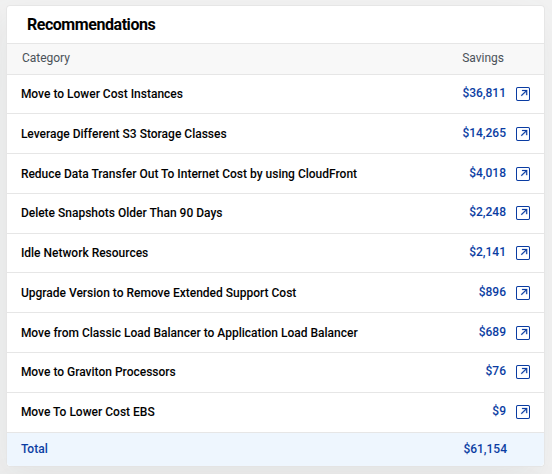Viewport: 552px width, 474px height.
Task: Select 'Upgrade Version to Remove Extended Support Cost' text
Action: [159, 293]
